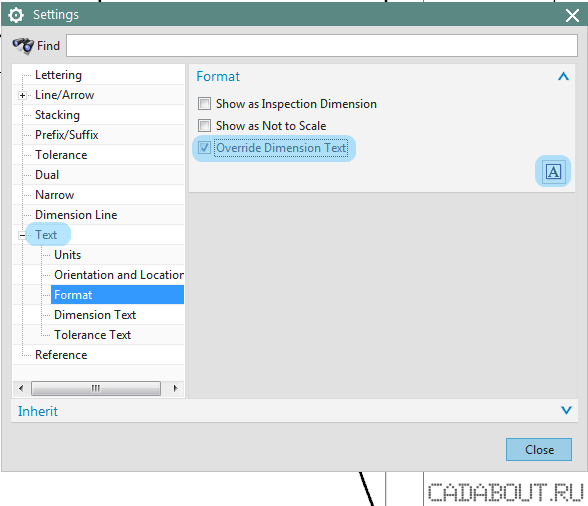The image size is (588, 506).
Task: Uncheck Override Dimension Text checkbox
Action: tap(204, 147)
